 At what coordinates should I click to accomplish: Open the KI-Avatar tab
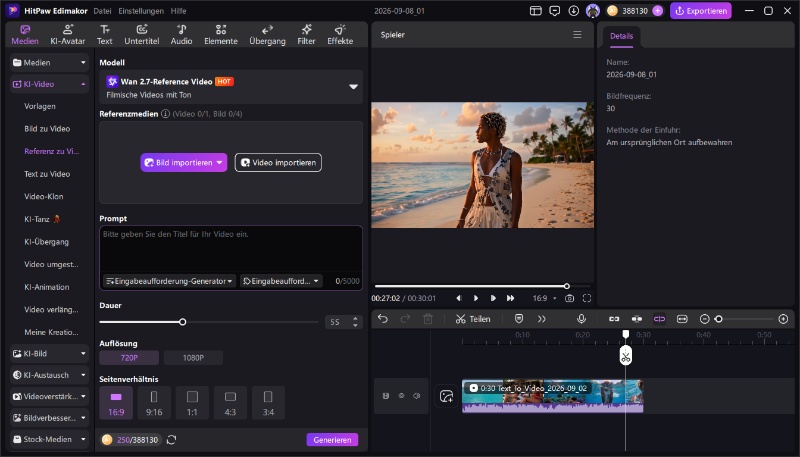[x=67, y=35]
